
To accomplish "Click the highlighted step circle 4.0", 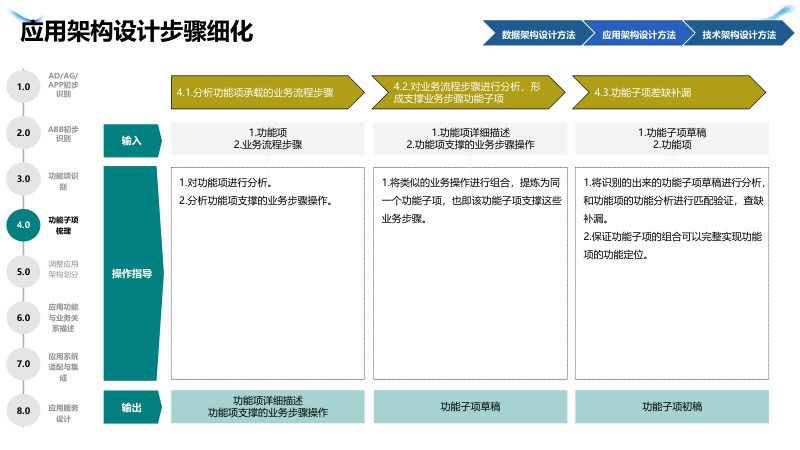I will click(23, 225).
